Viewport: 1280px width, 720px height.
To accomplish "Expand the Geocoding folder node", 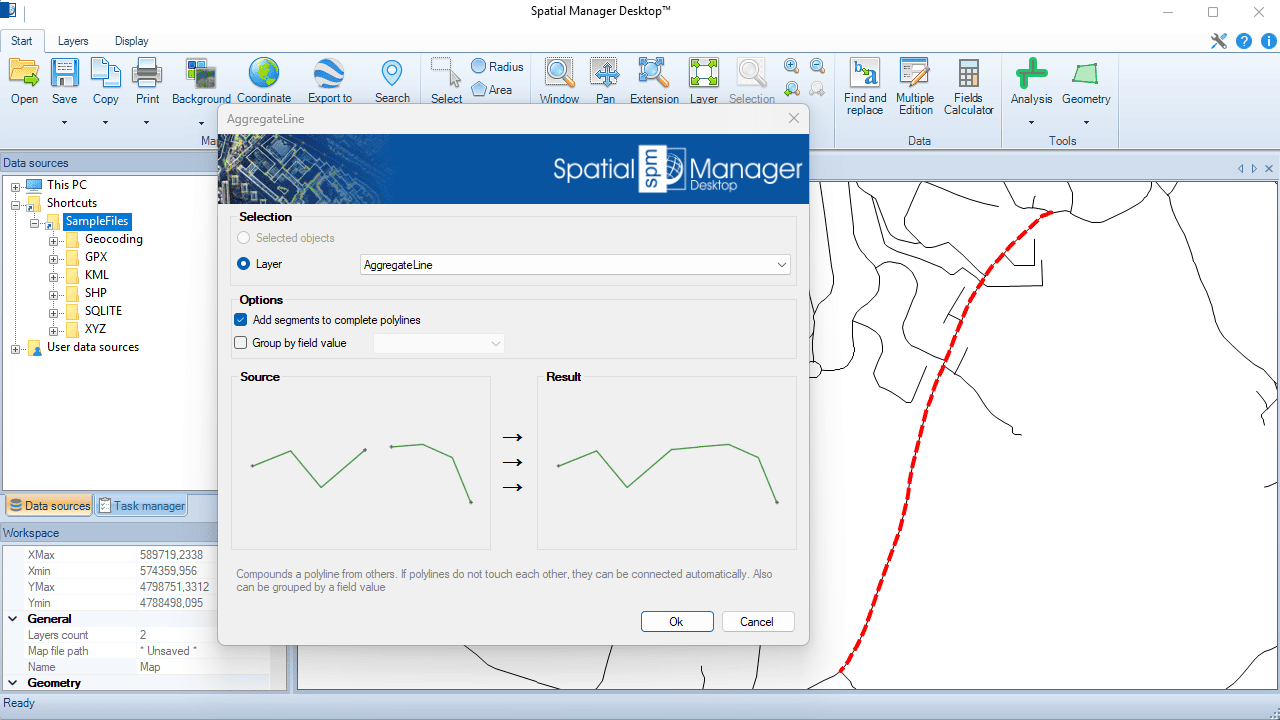I will 53,240.
